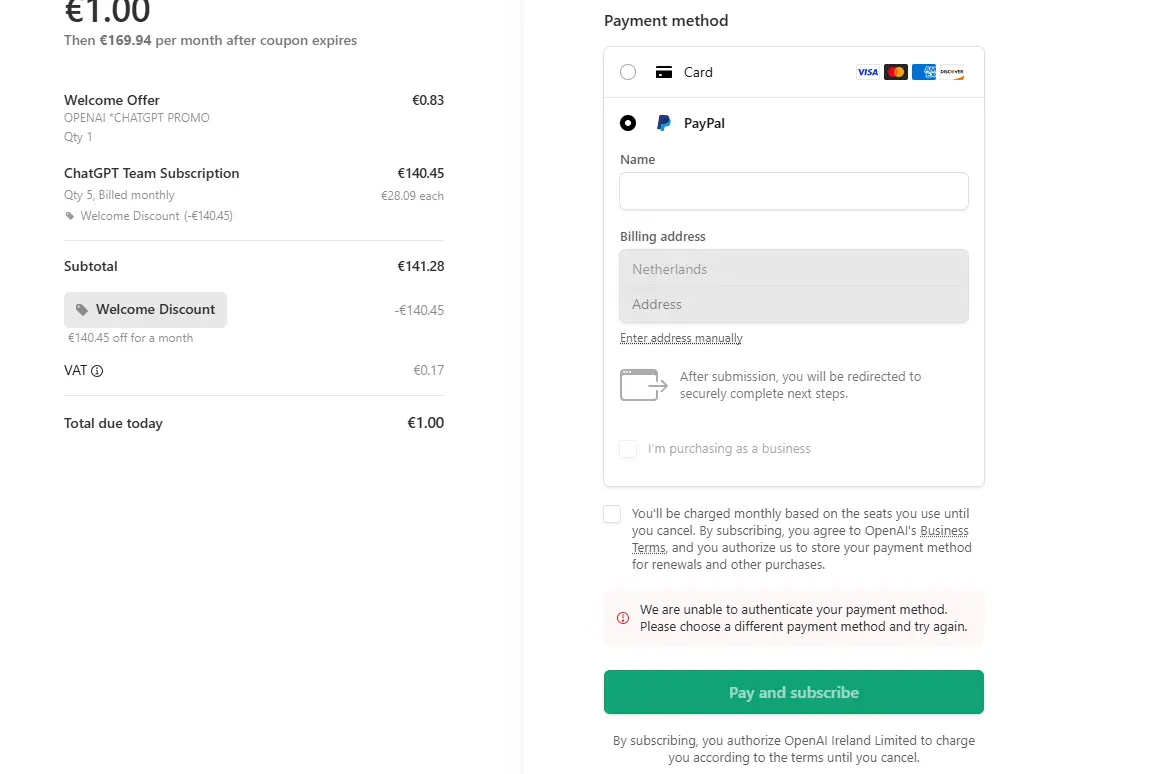
Task: Click the Pay and subscribe button
Action: coord(794,692)
